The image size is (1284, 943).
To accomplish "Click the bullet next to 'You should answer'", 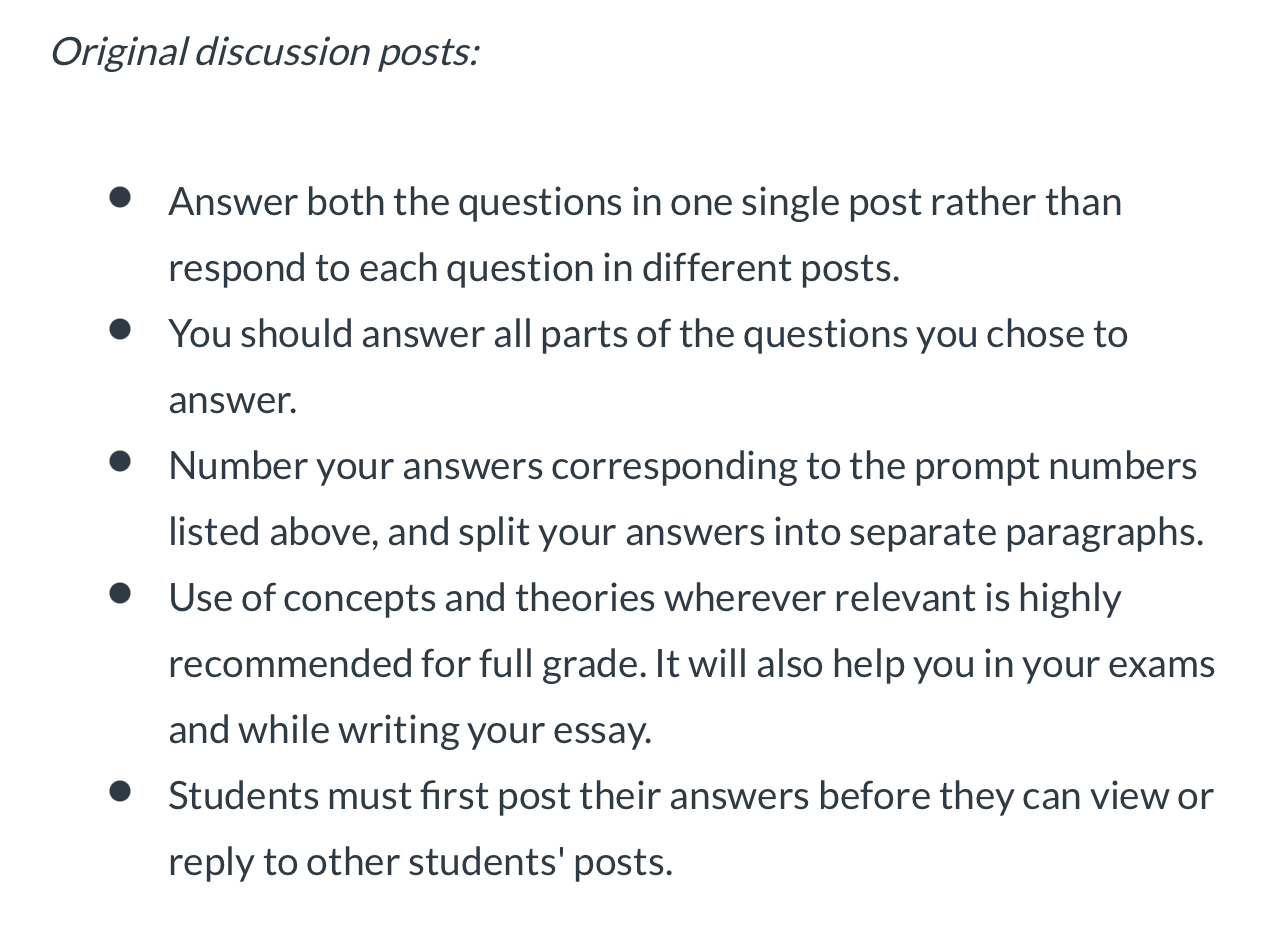I will [x=120, y=329].
